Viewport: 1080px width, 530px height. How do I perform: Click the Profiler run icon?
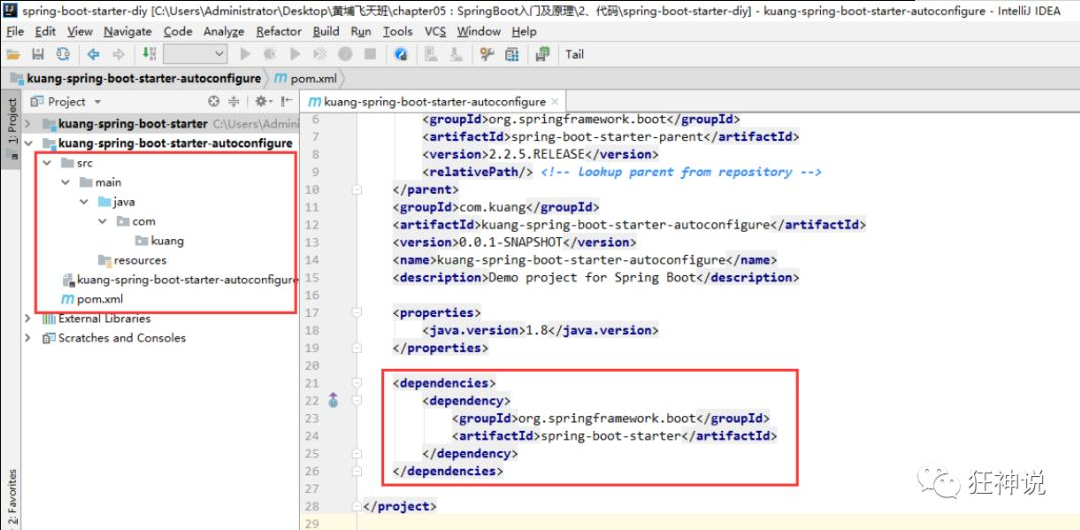point(320,54)
